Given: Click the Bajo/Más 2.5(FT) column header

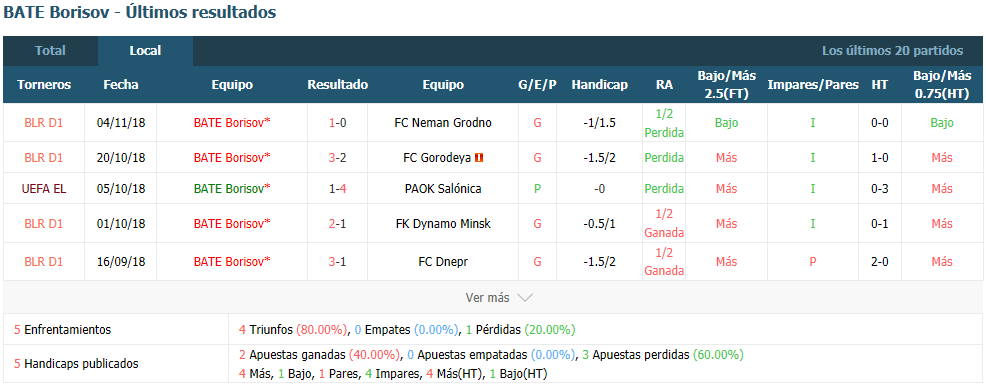Looking at the screenshot, I should click(726, 84).
